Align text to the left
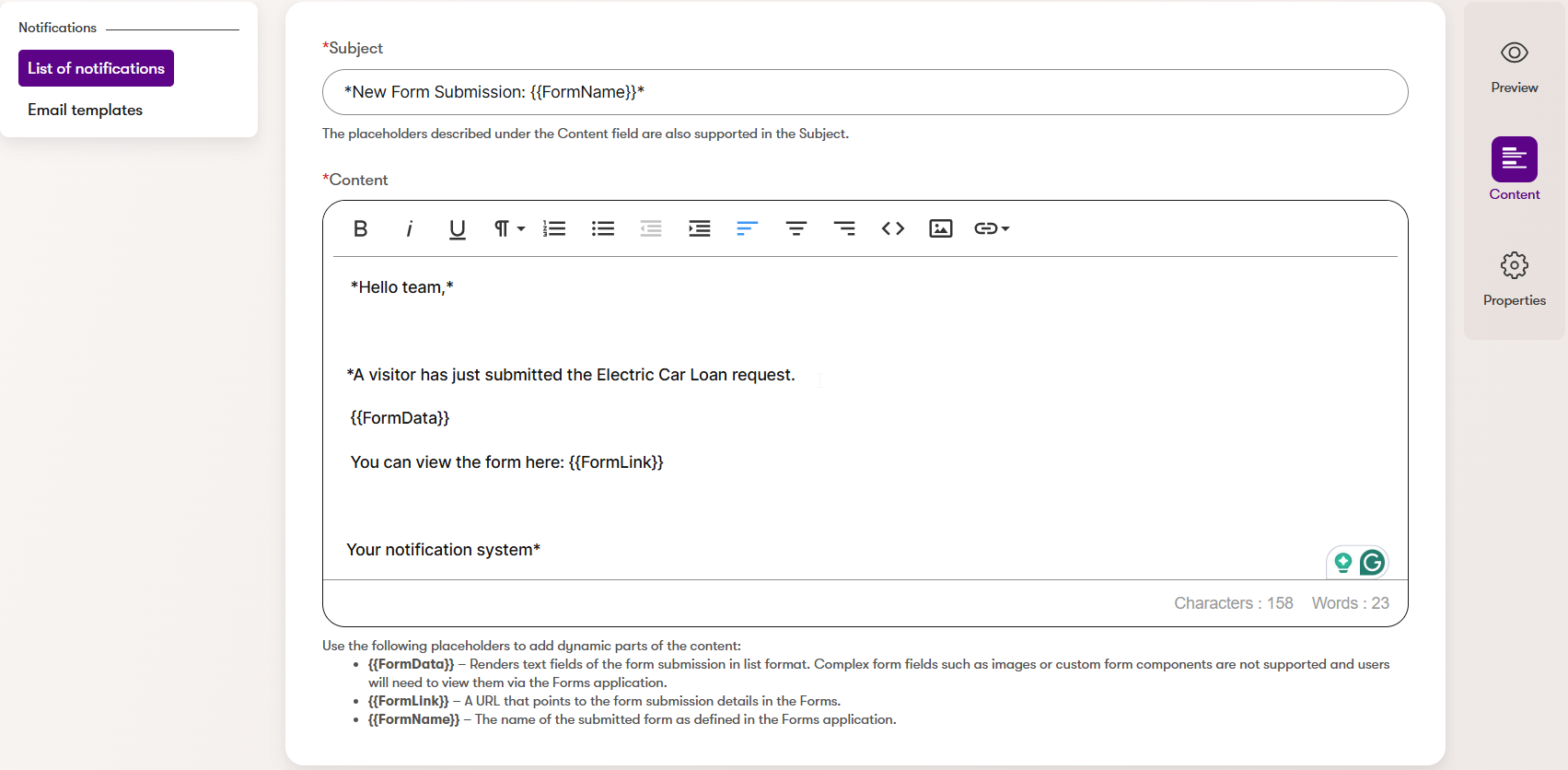The image size is (1568, 770). (x=748, y=228)
